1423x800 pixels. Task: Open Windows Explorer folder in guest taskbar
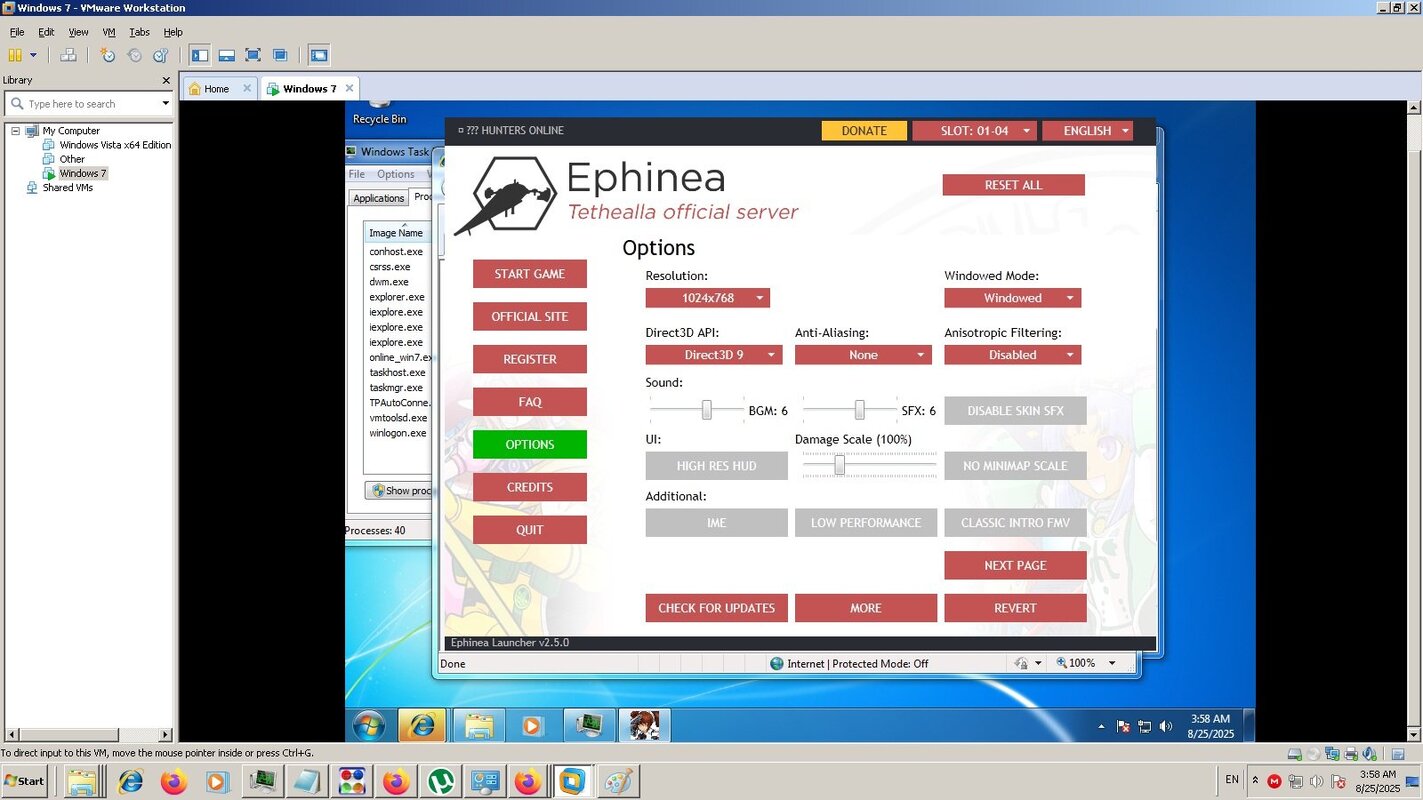[x=478, y=725]
